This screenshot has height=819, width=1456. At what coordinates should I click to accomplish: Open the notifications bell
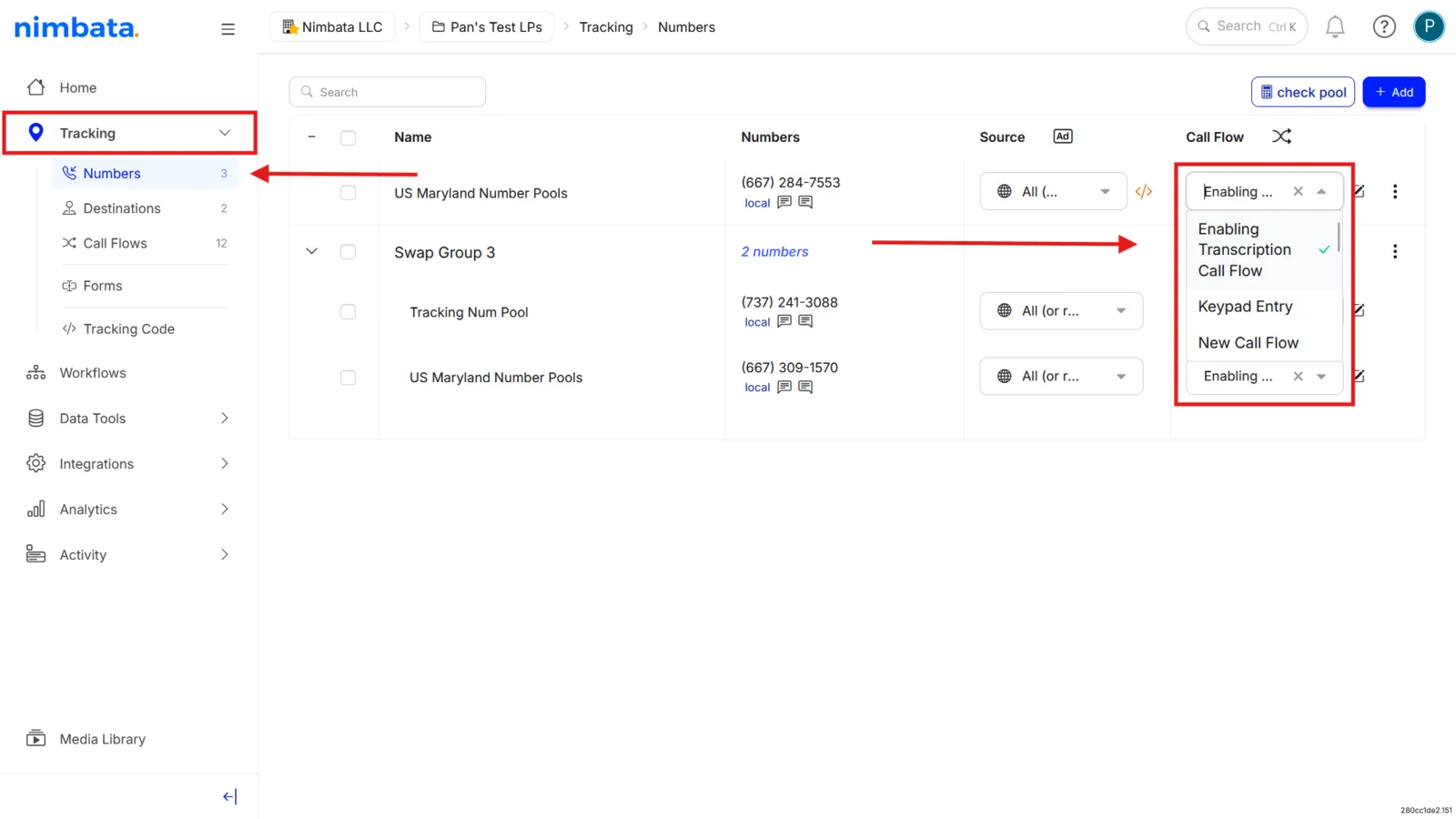coord(1335,27)
